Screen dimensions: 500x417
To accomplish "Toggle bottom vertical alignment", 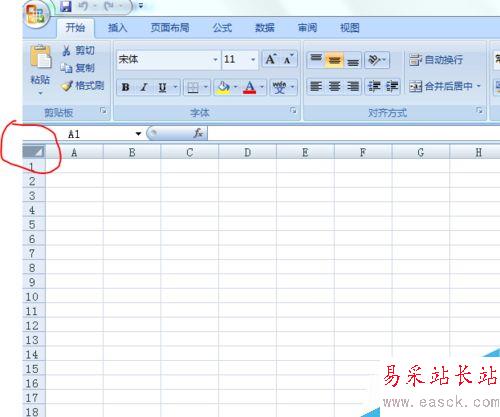I will (353, 60).
